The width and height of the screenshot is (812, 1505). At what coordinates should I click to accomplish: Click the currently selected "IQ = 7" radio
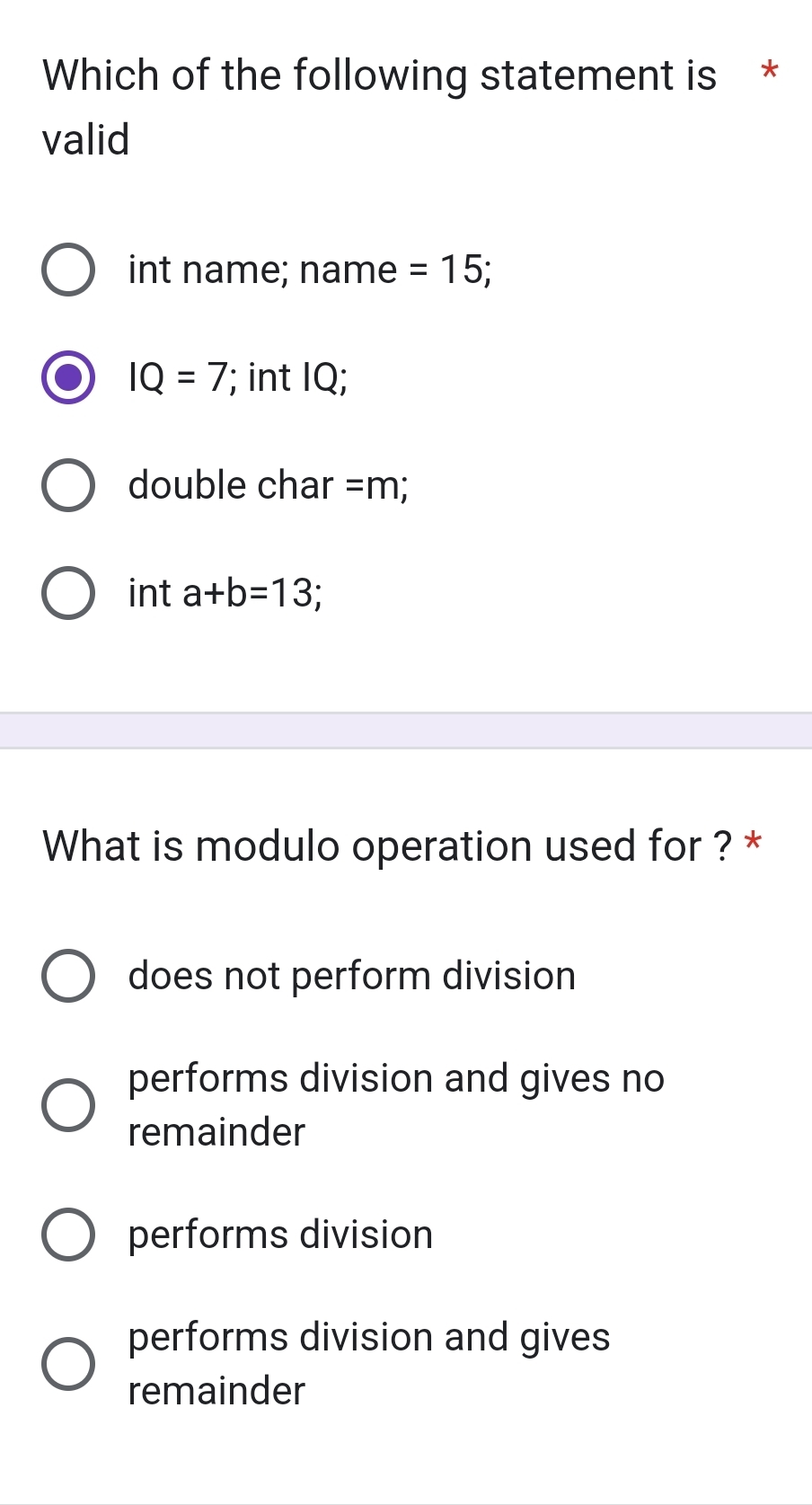pos(67,377)
